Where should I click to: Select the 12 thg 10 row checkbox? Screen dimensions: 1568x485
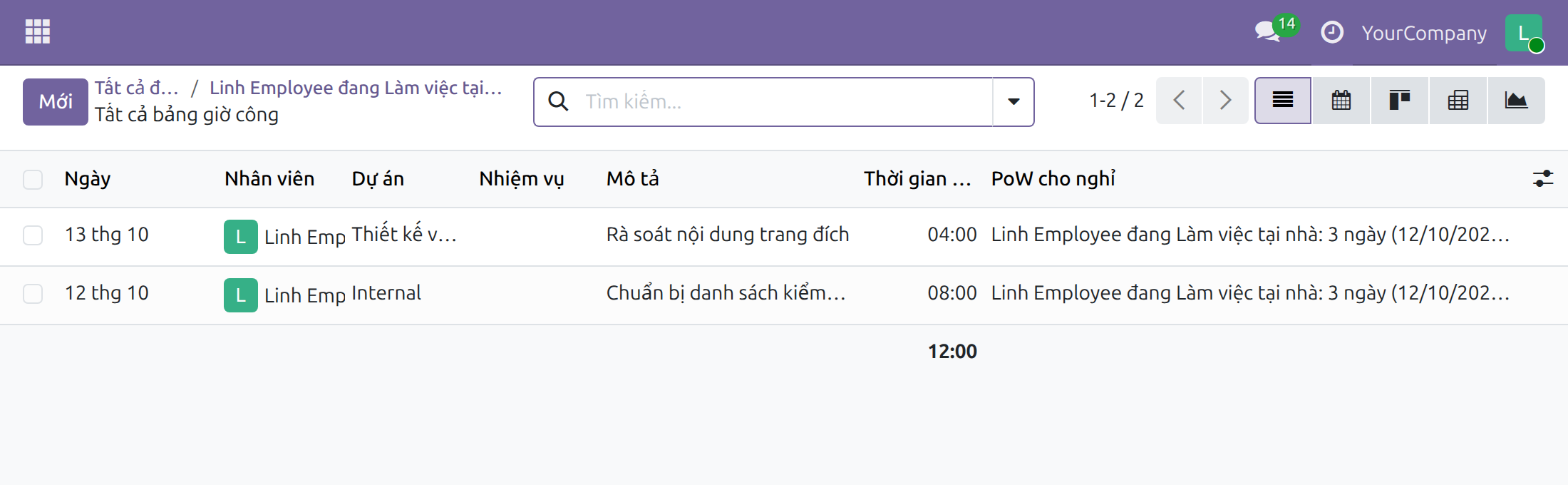33,294
